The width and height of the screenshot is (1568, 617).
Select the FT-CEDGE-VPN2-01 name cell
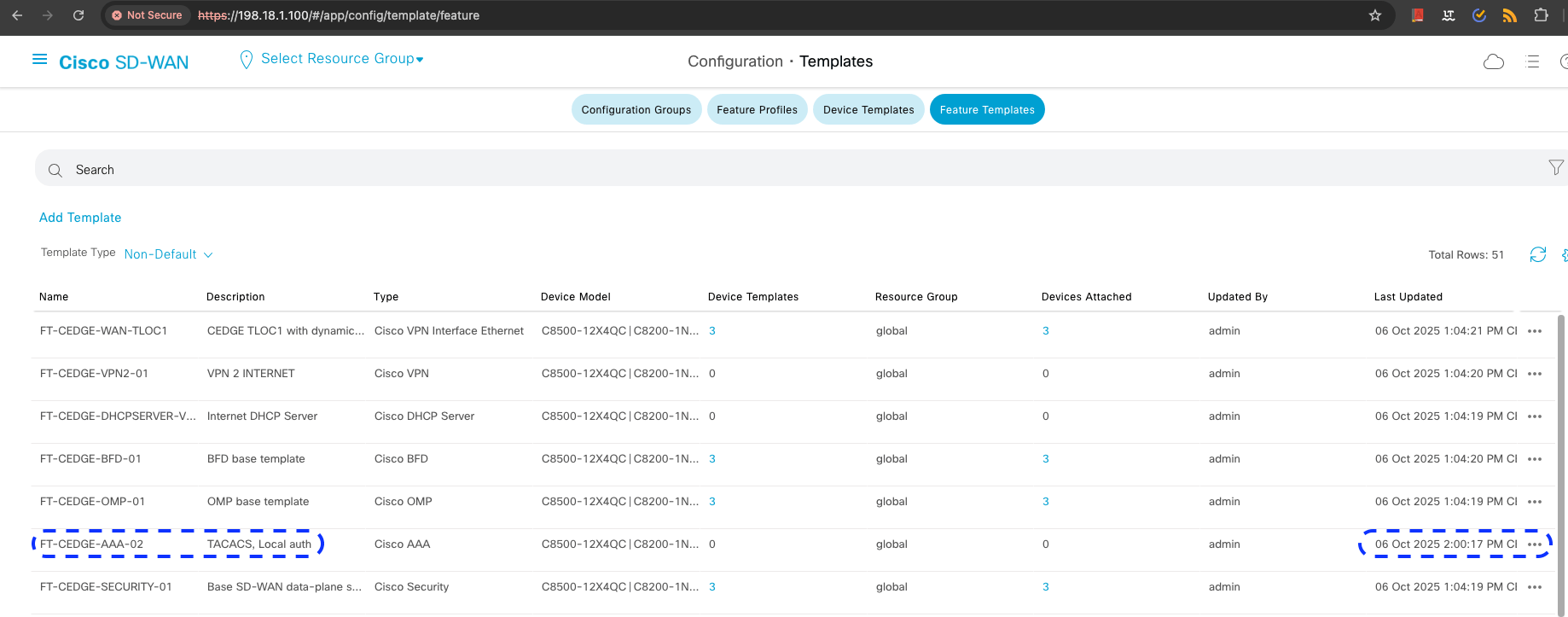[x=95, y=374]
